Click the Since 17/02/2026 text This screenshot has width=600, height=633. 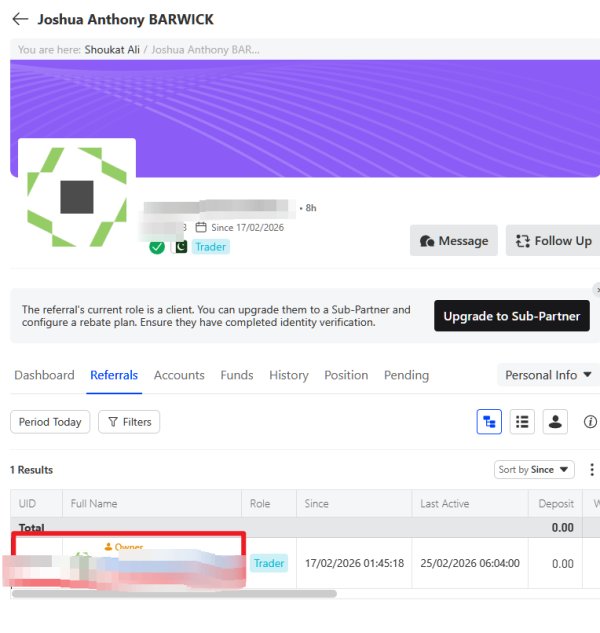pyautogui.click(x=247, y=227)
